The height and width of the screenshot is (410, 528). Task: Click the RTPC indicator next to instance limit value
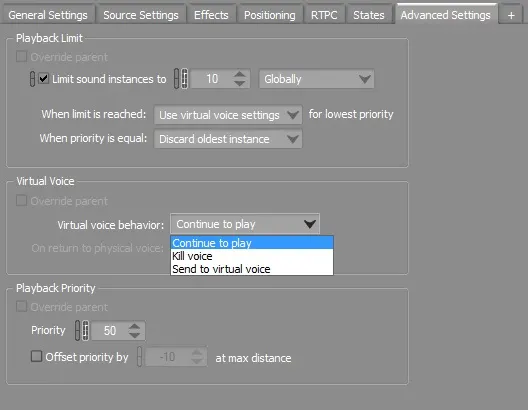(185, 79)
